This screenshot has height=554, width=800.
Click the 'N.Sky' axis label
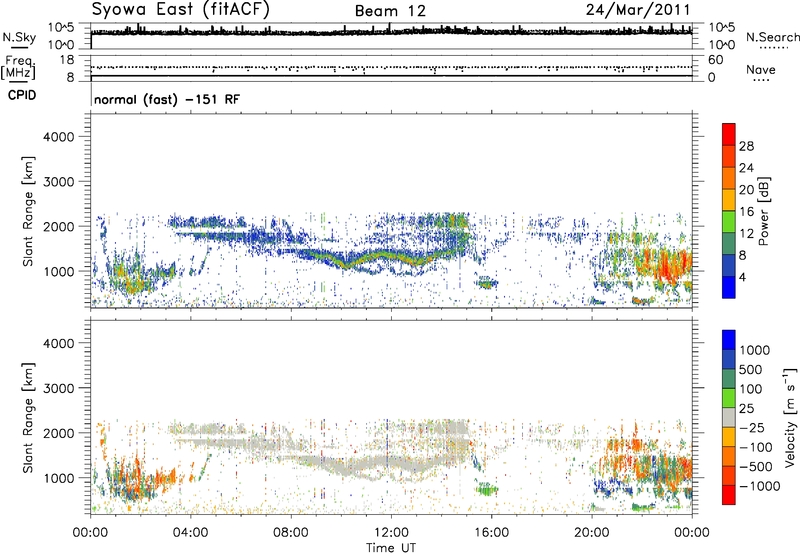[19, 37]
